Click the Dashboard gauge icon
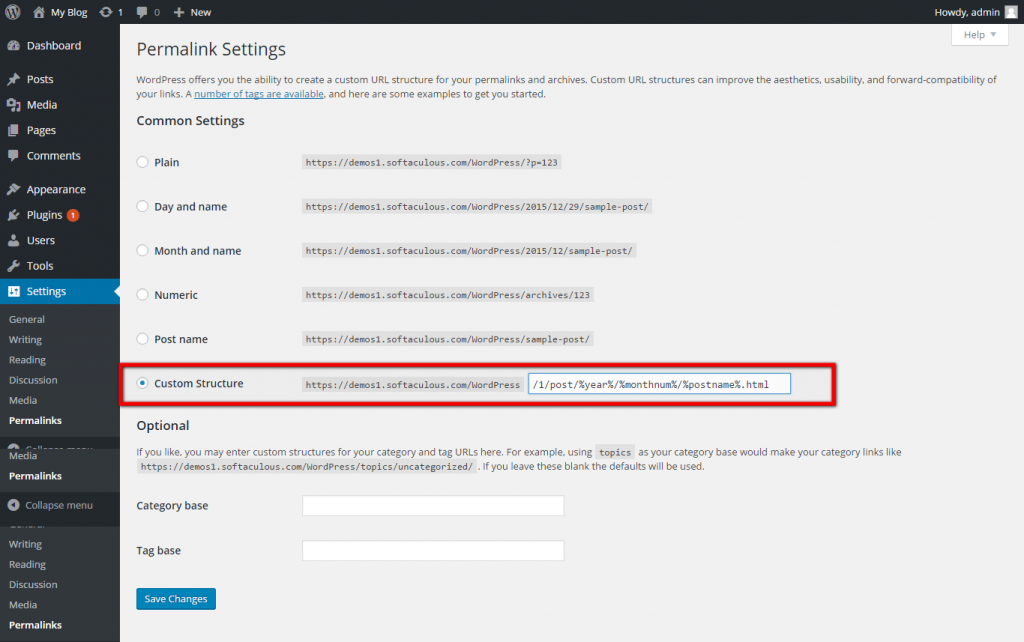This screenshot has width=1024, height=642. coord(13,46)
